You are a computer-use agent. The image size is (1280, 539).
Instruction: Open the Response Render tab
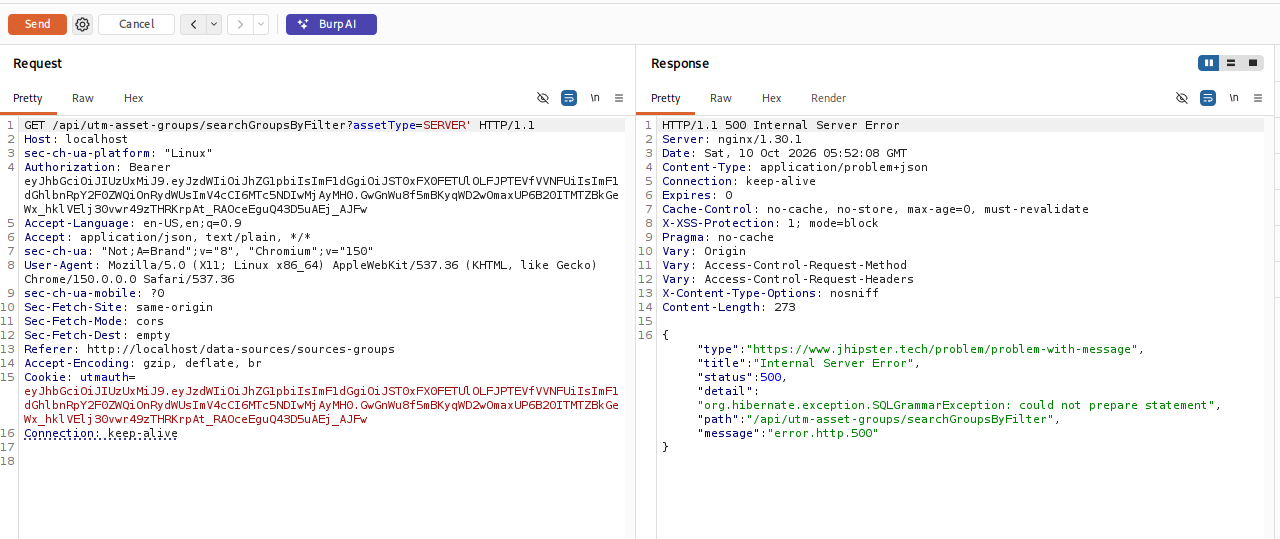(x=829, y=98)
